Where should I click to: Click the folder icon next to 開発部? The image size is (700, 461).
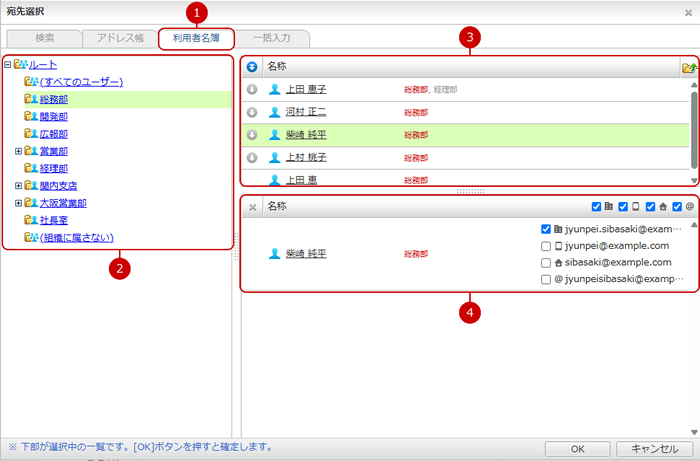point(30,116)
